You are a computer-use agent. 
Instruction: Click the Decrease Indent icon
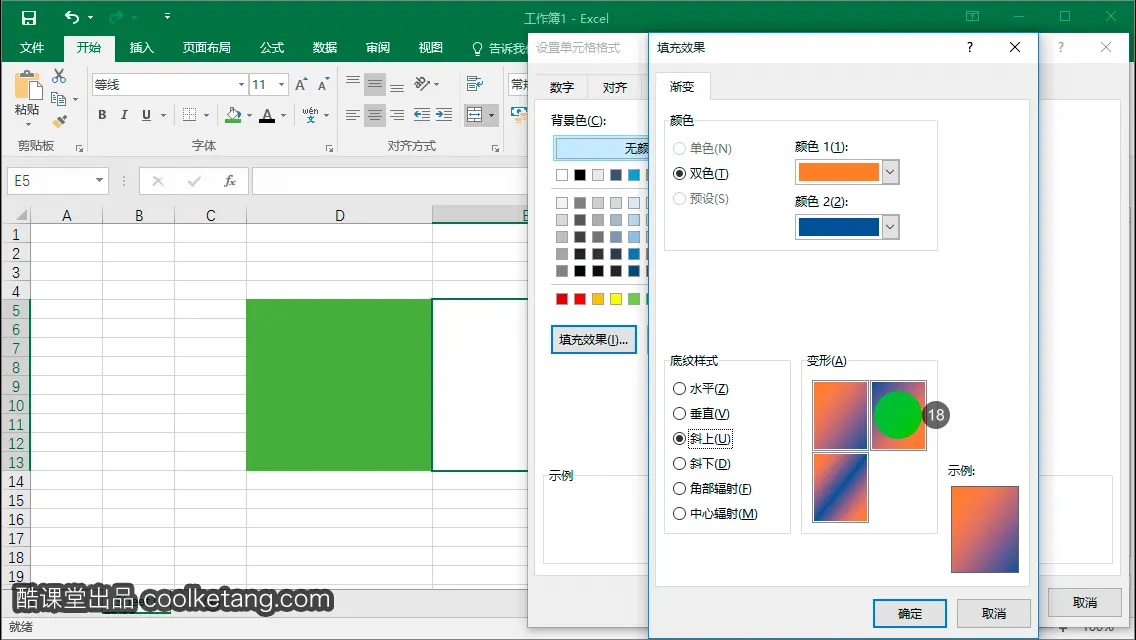[x=421, y=115]
